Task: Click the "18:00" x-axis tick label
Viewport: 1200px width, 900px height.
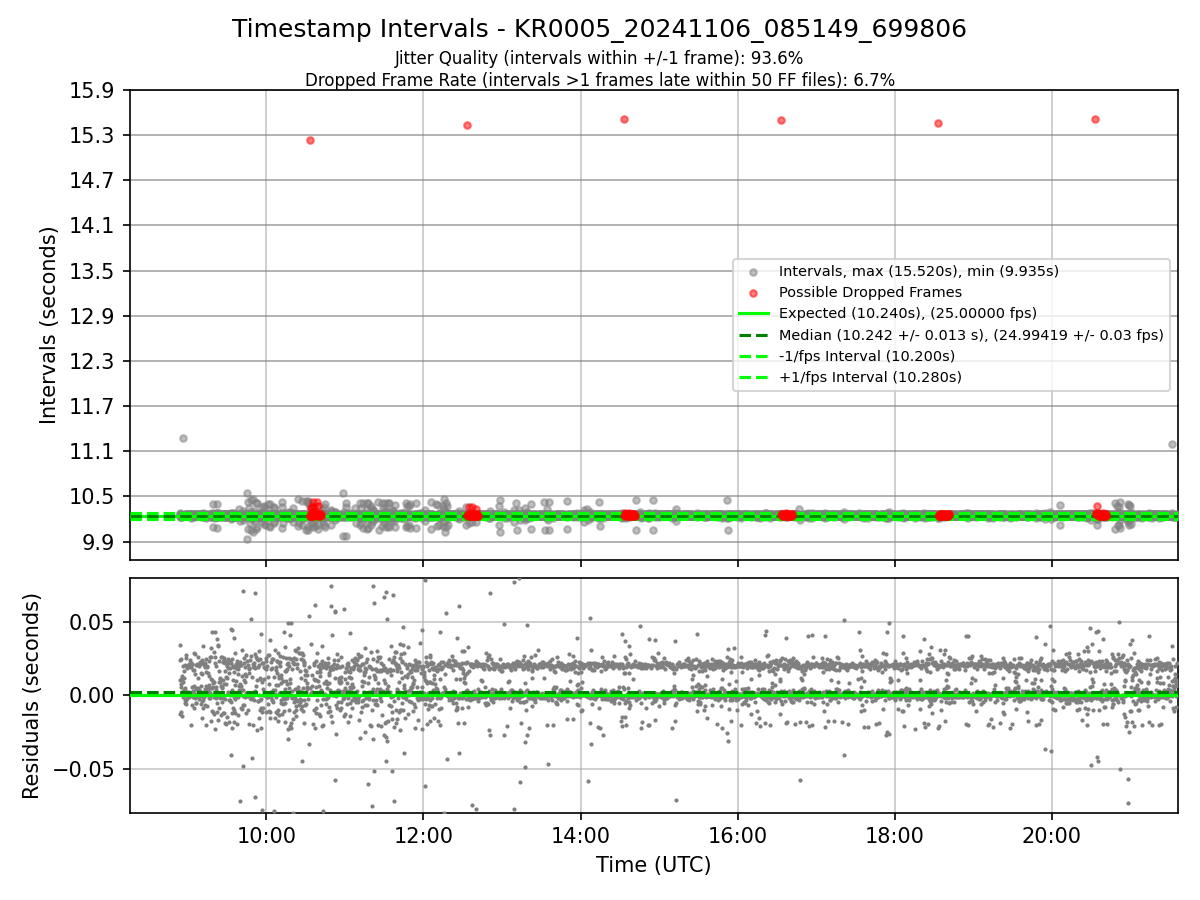Action: (894, 834)
